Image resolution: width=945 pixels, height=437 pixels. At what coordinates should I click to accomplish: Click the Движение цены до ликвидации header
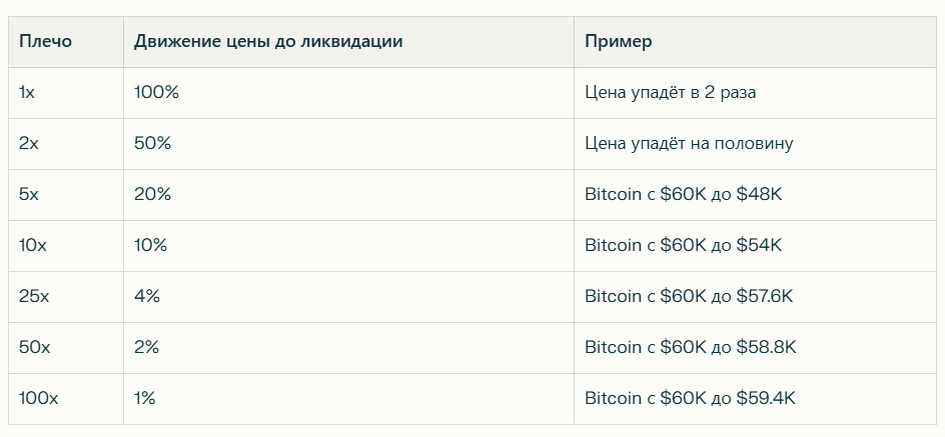(x=349, y=42)
